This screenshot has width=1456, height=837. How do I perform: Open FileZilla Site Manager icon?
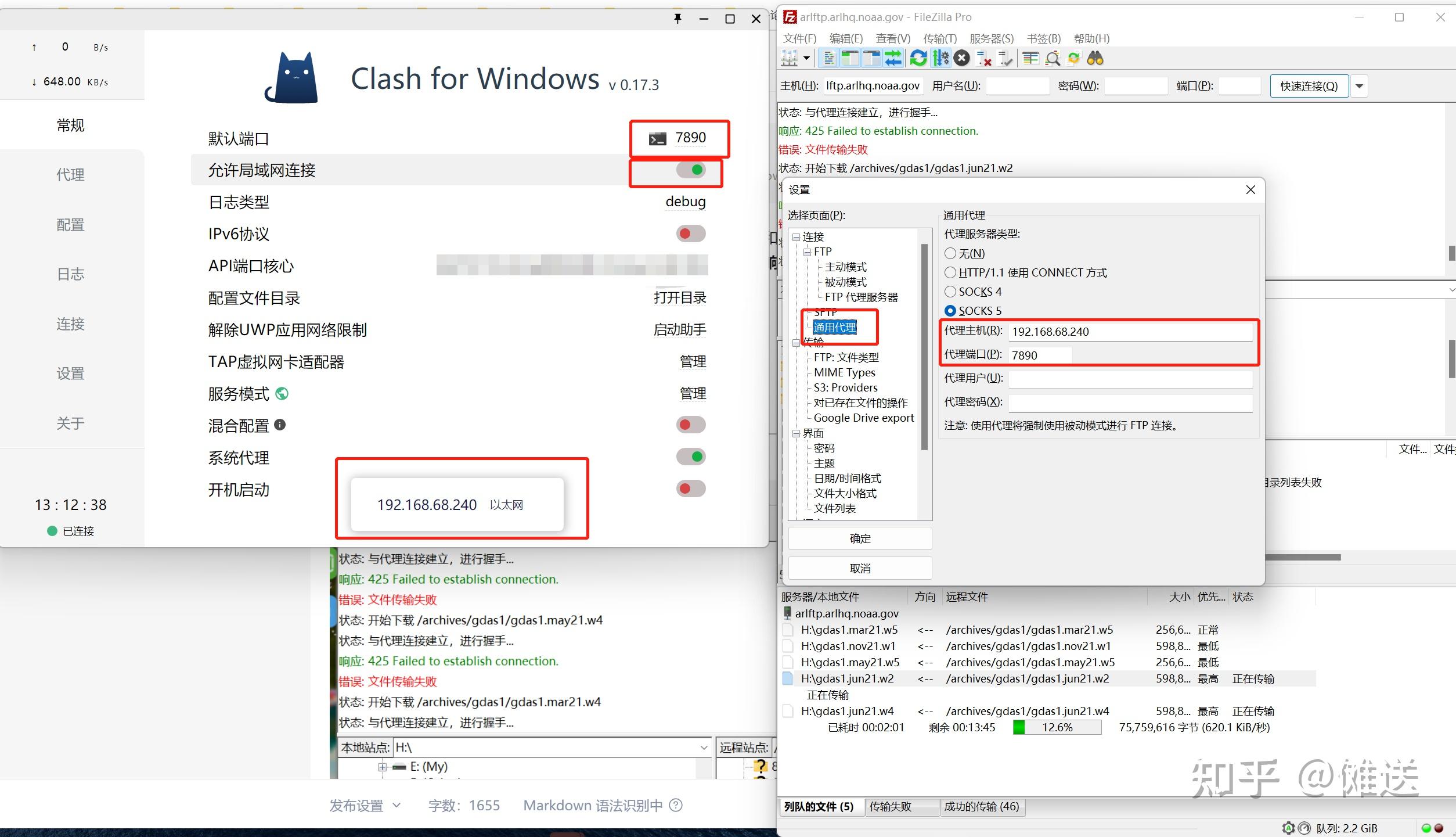point(790,58)
